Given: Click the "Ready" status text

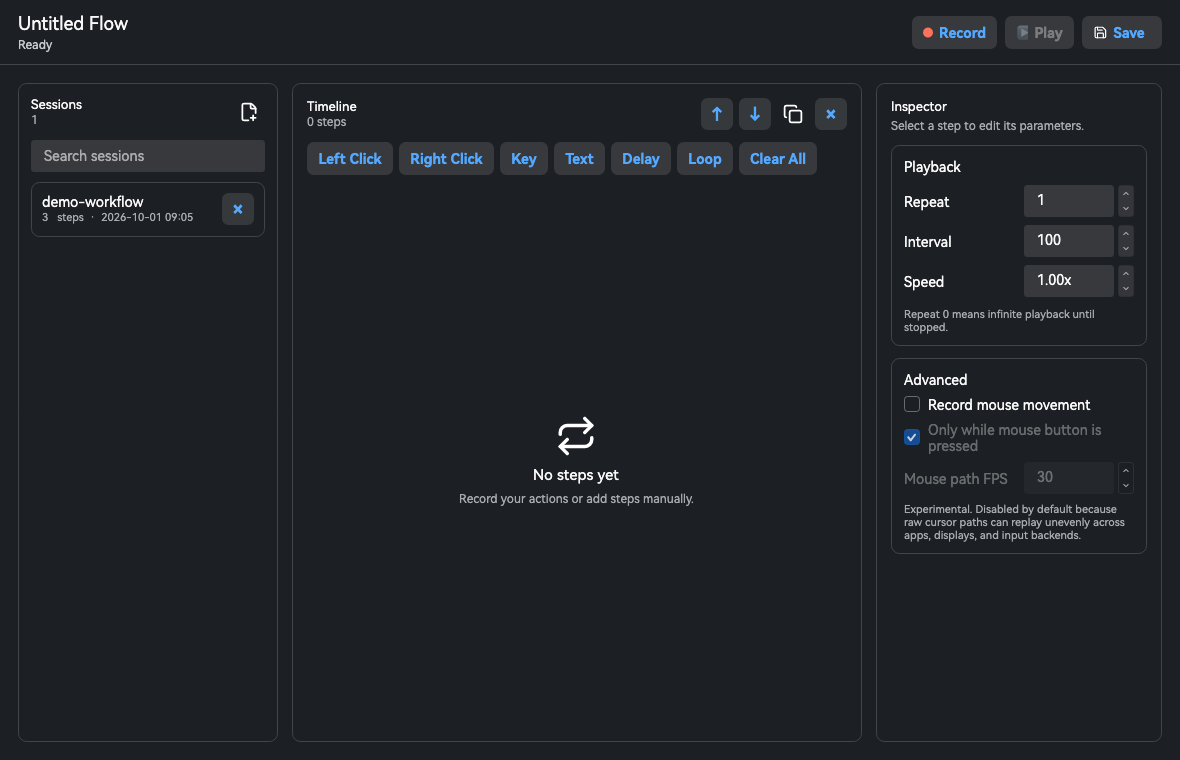Looking at the screenshot, I should [x=35, y=44].
